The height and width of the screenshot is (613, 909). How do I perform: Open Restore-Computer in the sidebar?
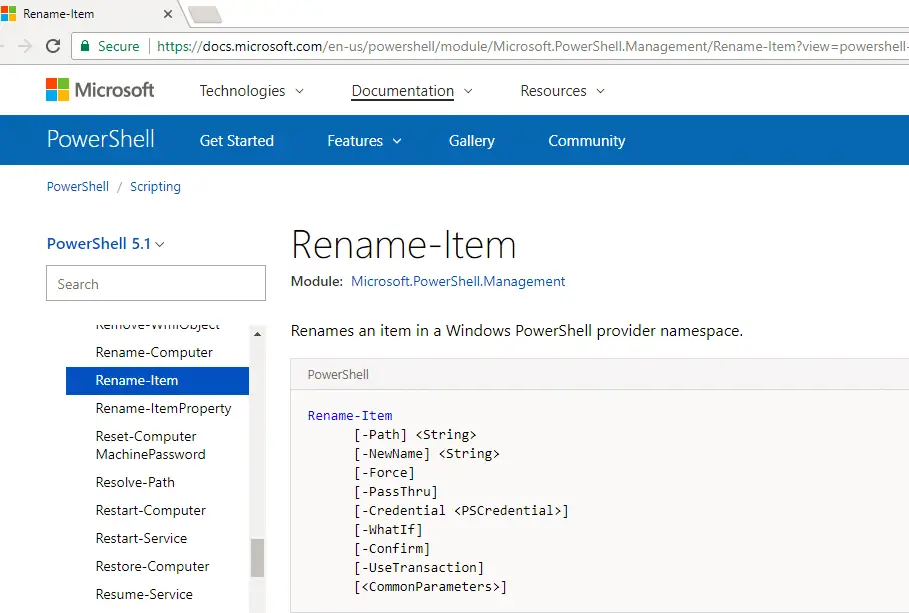pos(152,566)
